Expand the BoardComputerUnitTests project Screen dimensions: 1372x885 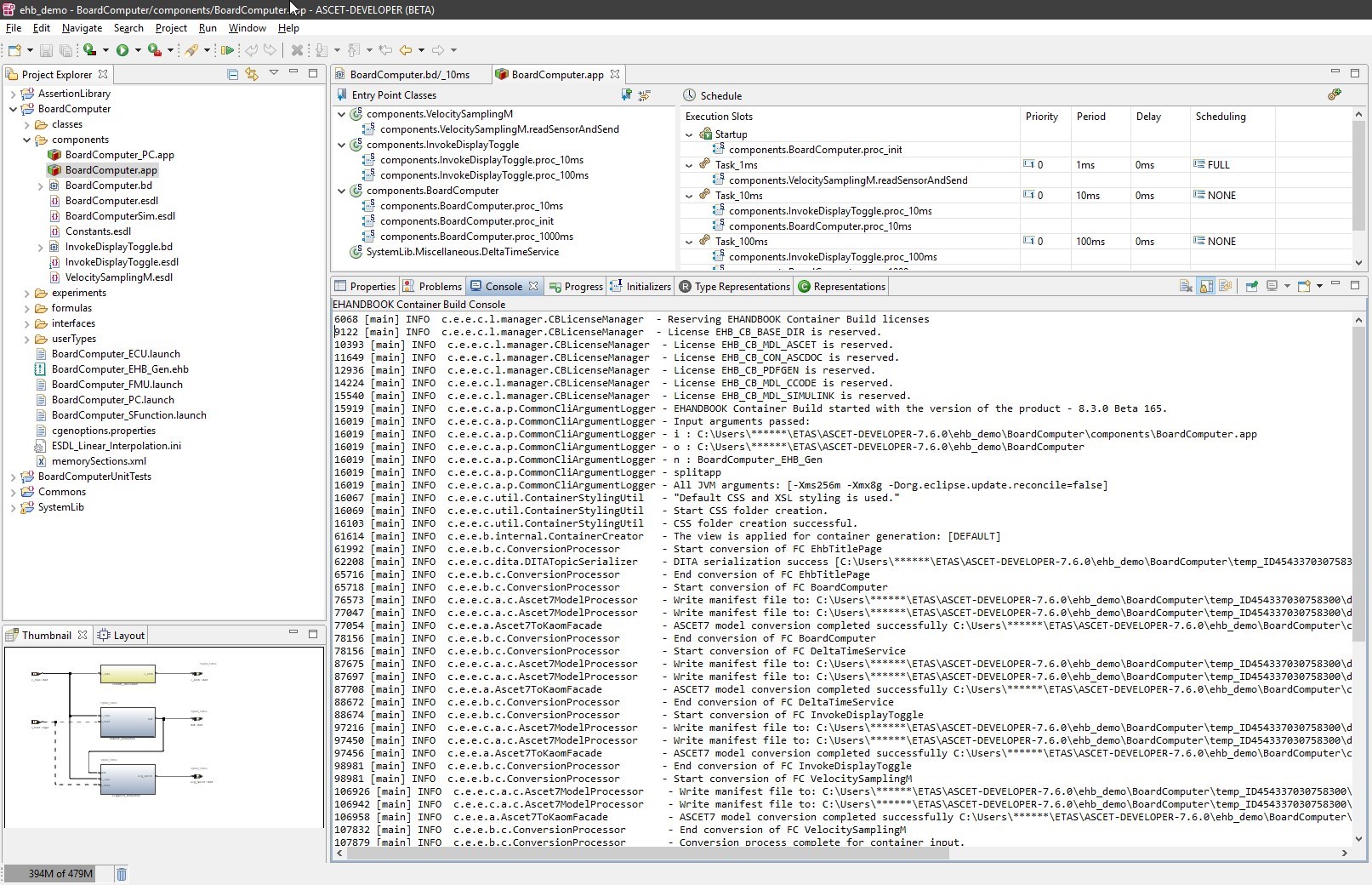pyautogui.click(x=13, y=477)
